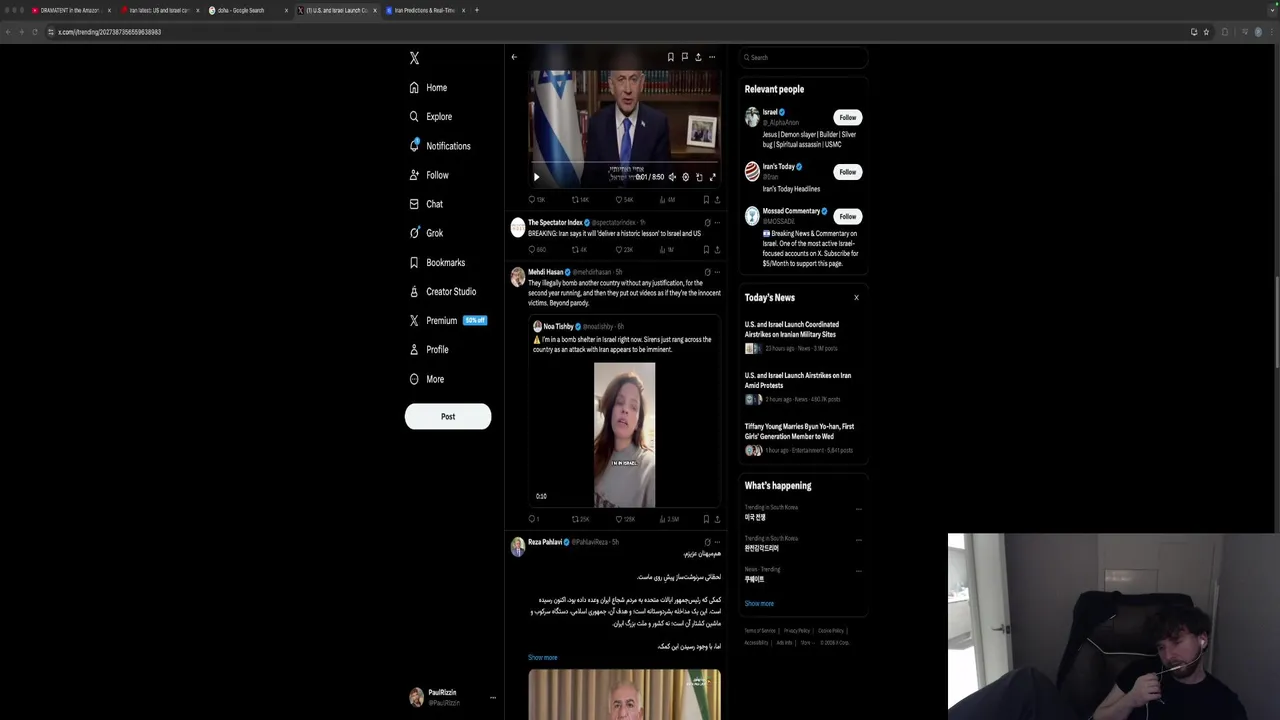1280x720 pixels.
Task: Expand the More sidebar menu
Action: 427,379
